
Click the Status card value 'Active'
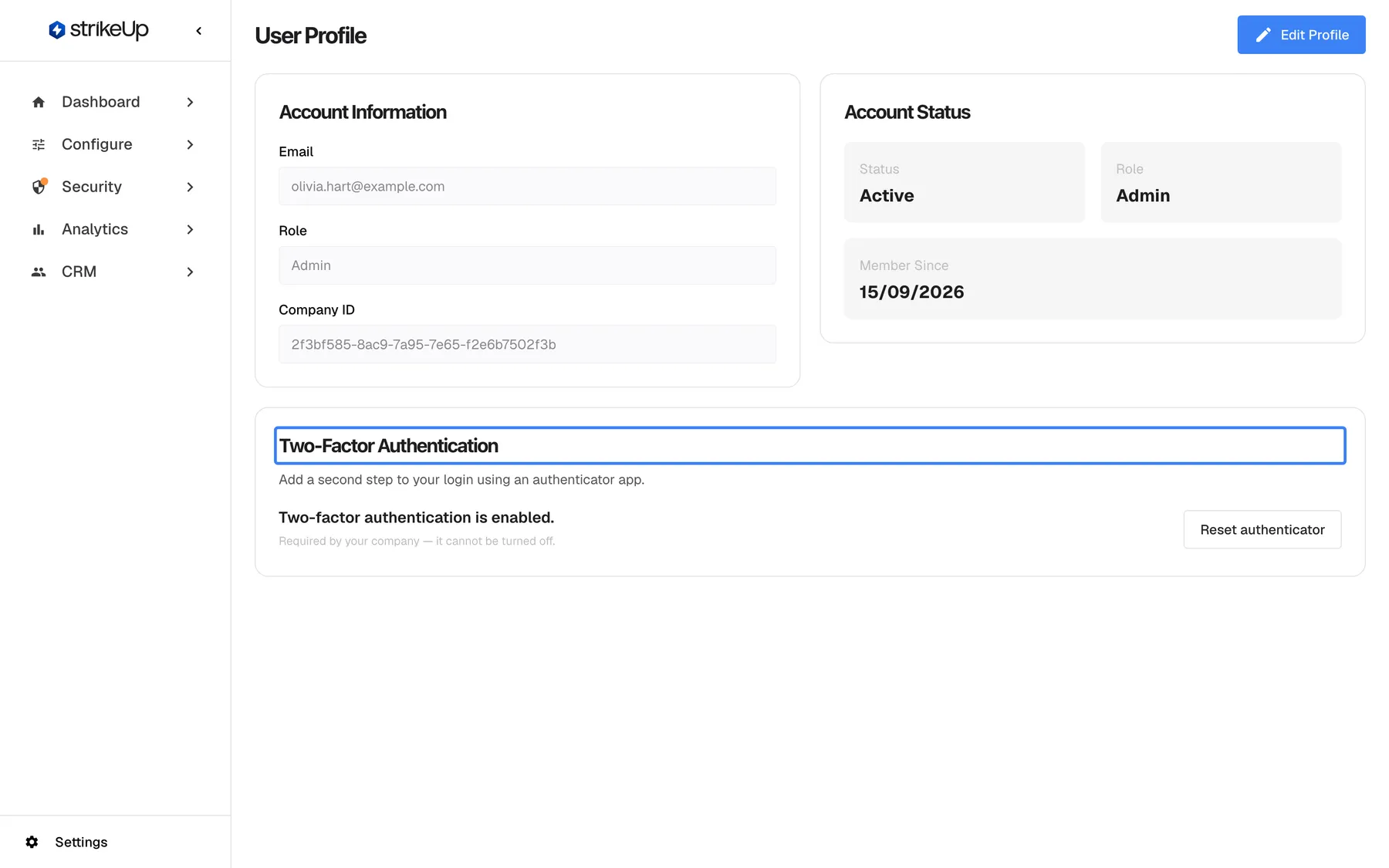point(887,195)
